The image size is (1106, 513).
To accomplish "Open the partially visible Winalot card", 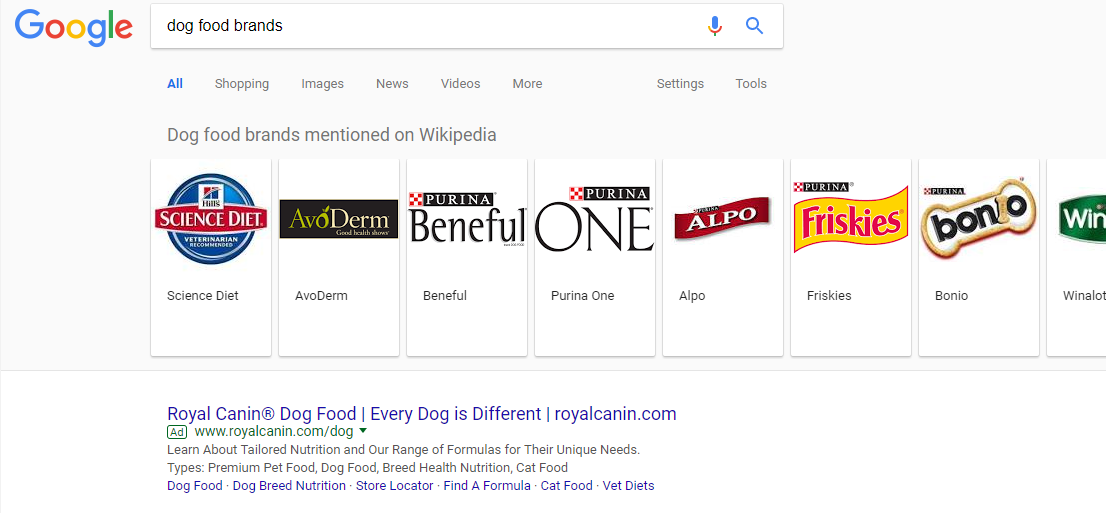I will coord(1080,219).
